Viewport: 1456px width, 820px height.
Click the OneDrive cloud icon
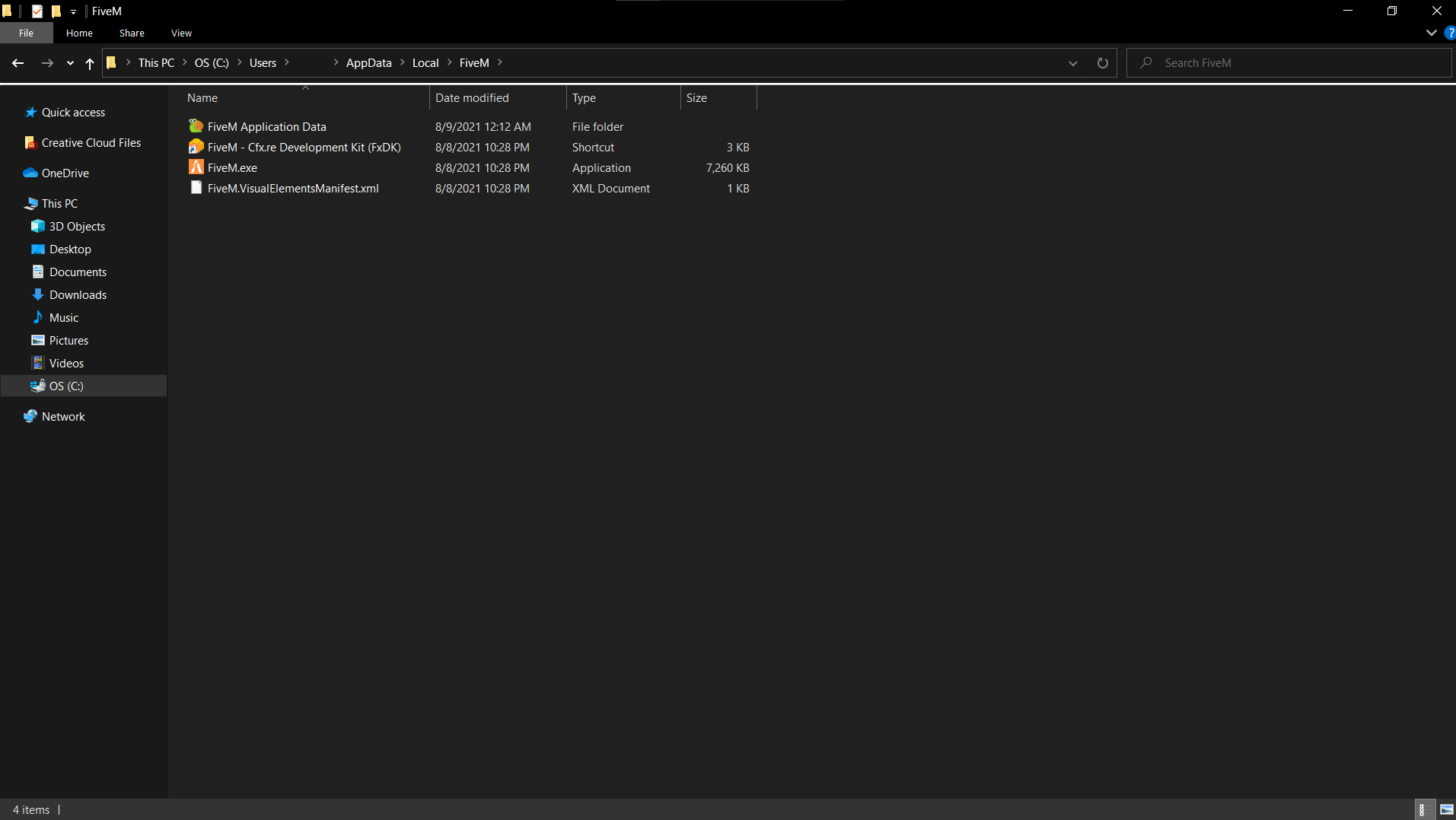(x=30, y=173)
